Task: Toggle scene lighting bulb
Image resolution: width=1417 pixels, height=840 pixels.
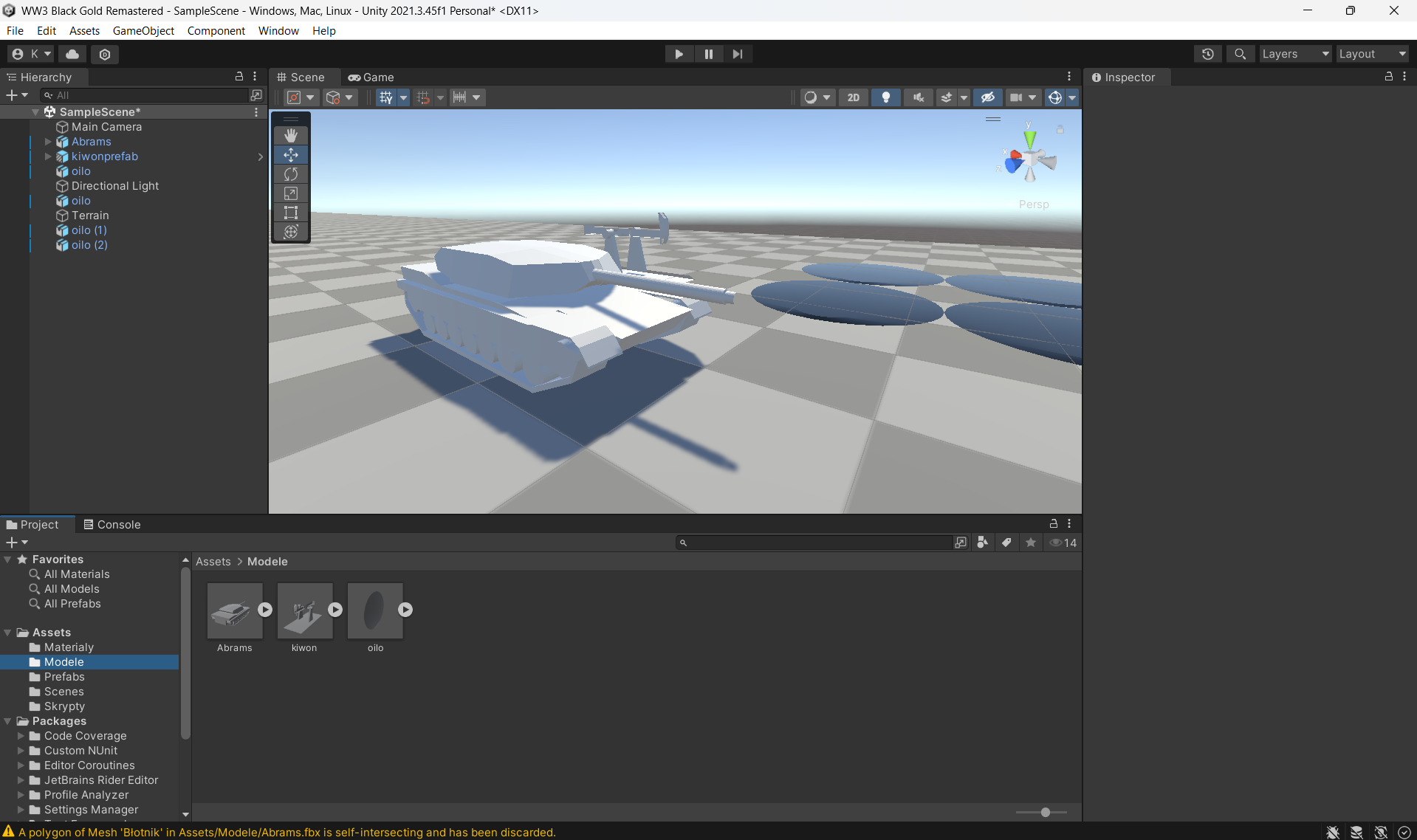Action: tap(886, 97)
